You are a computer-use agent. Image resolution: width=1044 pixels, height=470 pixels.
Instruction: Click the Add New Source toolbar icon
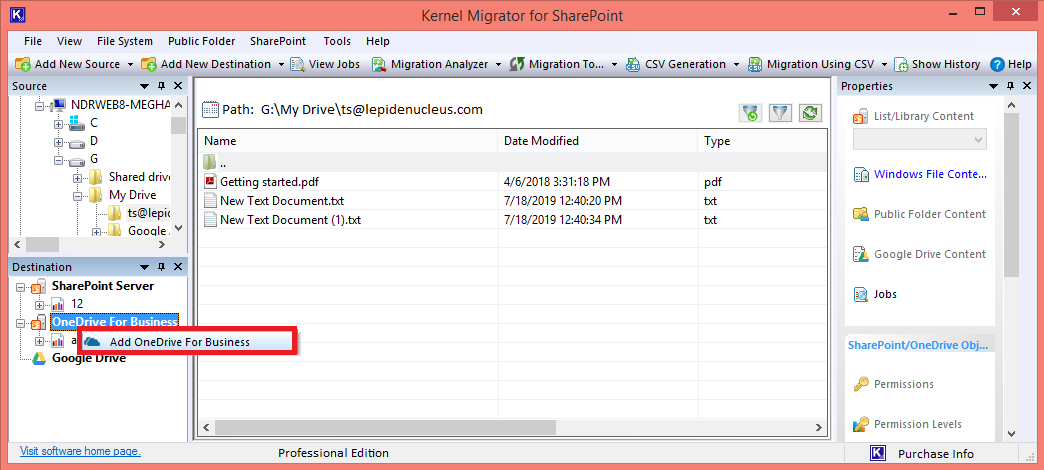coord(23,65)
